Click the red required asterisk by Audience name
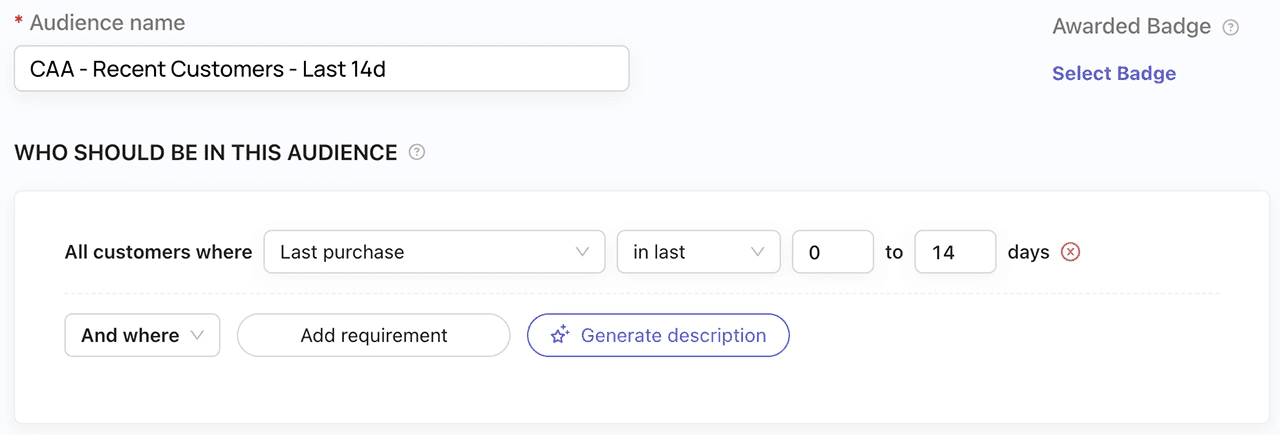 point(19,23)
